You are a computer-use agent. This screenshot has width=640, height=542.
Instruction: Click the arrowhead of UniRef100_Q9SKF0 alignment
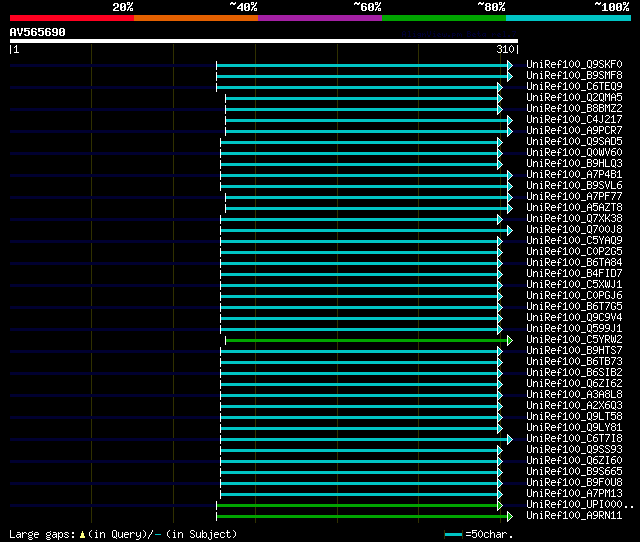coord(510,65)
